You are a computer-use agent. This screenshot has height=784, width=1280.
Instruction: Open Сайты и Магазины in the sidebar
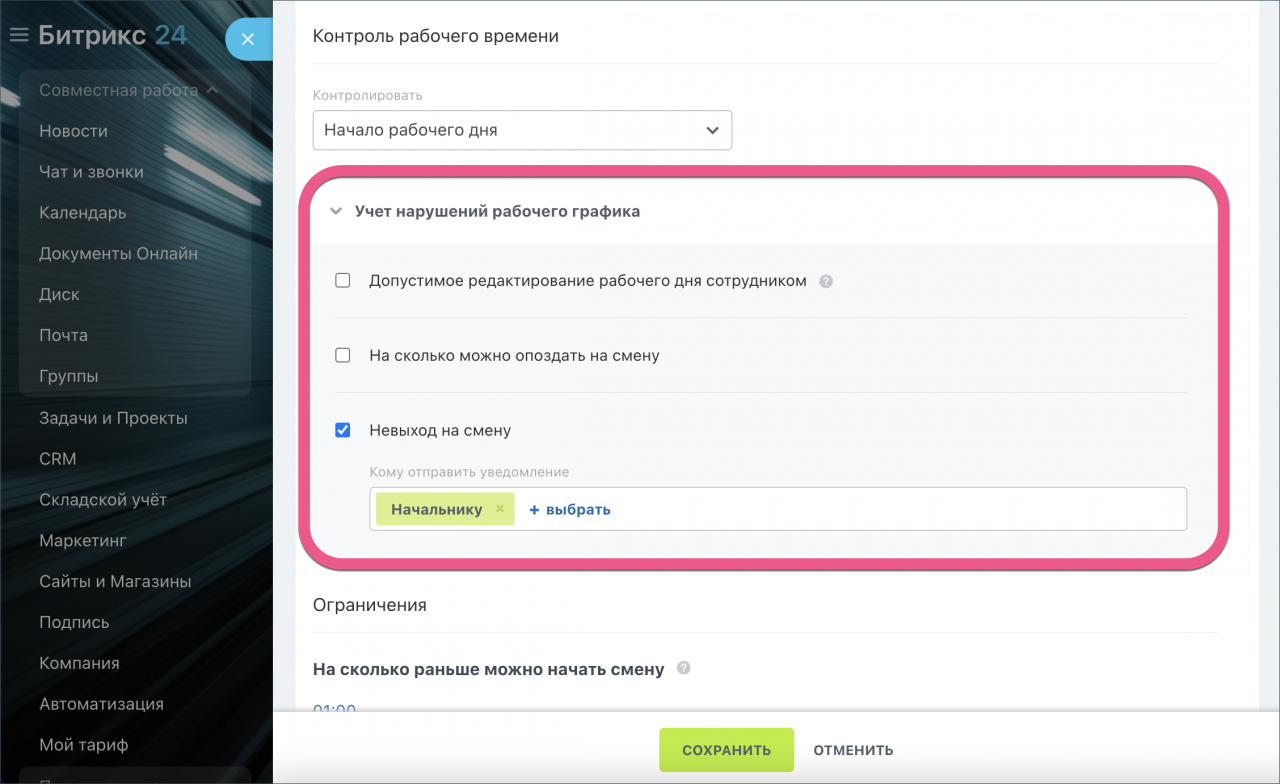[115, 581]
